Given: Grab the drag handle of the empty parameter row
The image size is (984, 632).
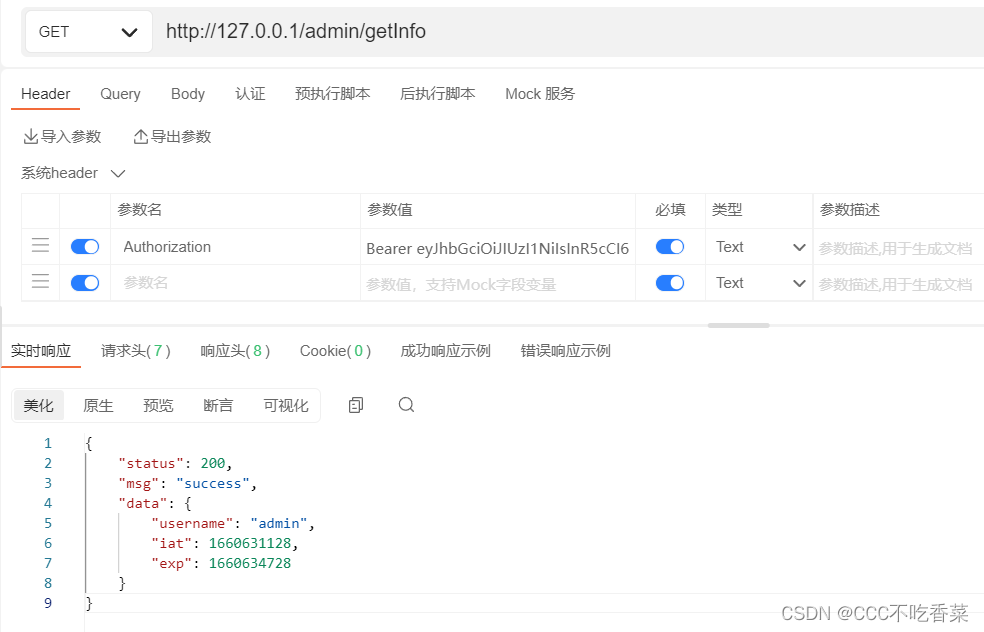Looking at the screenshot, I should pos(39,282).
